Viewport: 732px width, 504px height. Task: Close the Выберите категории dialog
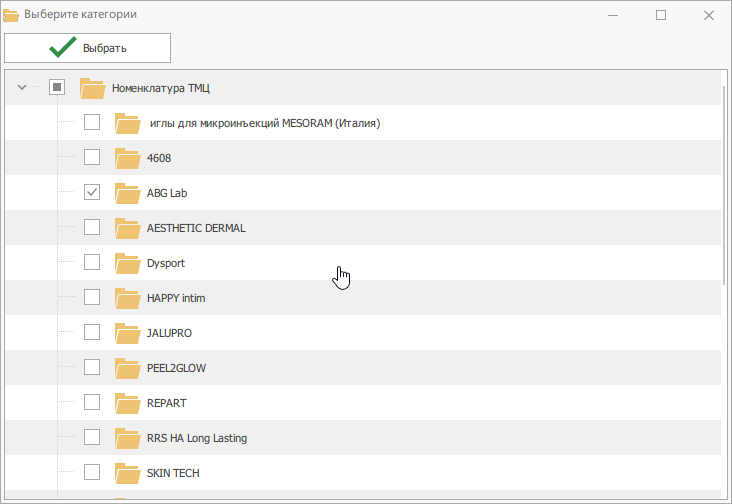pyautogui.click(x=709, y=15)
